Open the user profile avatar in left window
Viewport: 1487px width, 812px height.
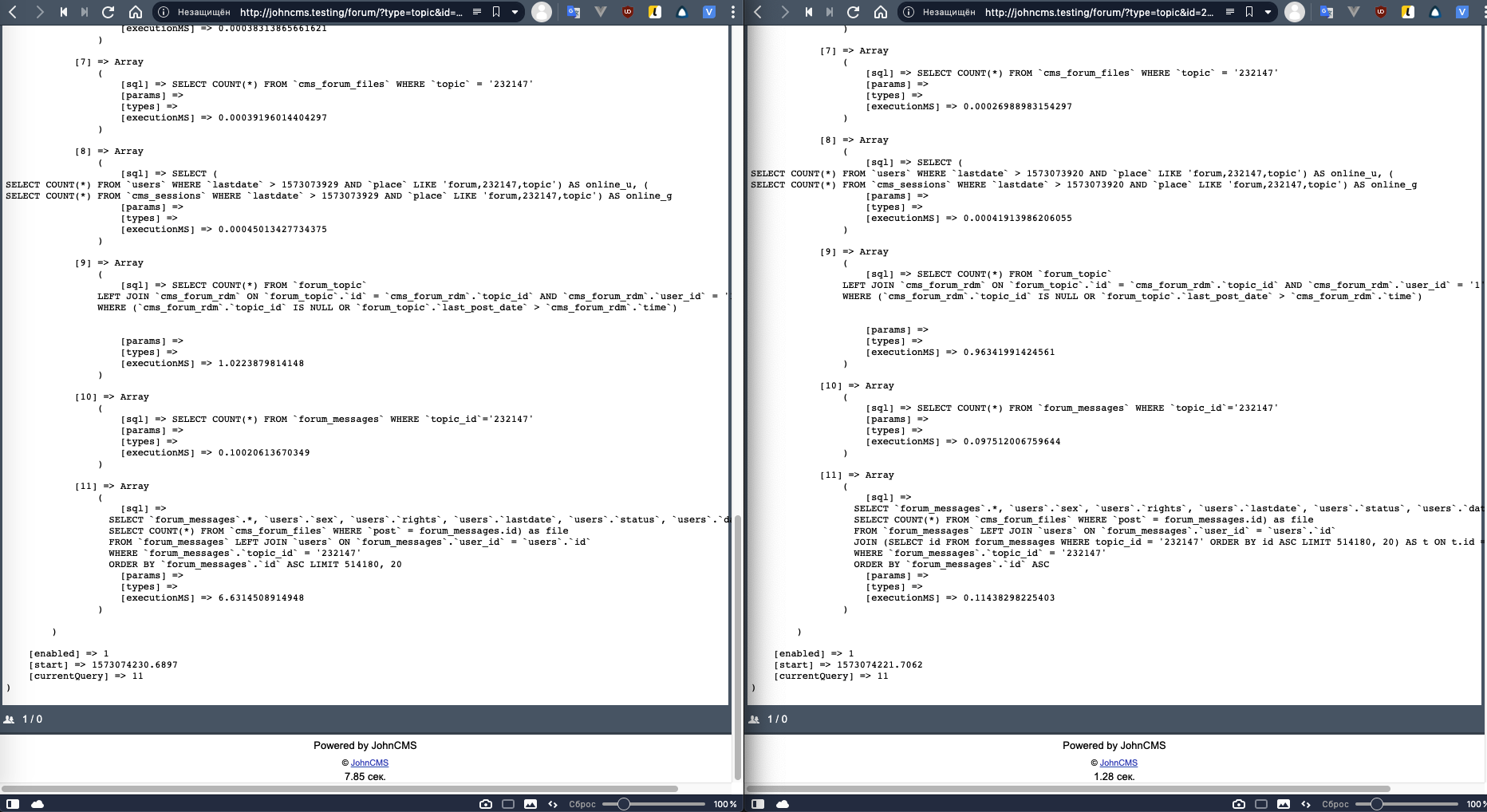click(x=542, y=12)
